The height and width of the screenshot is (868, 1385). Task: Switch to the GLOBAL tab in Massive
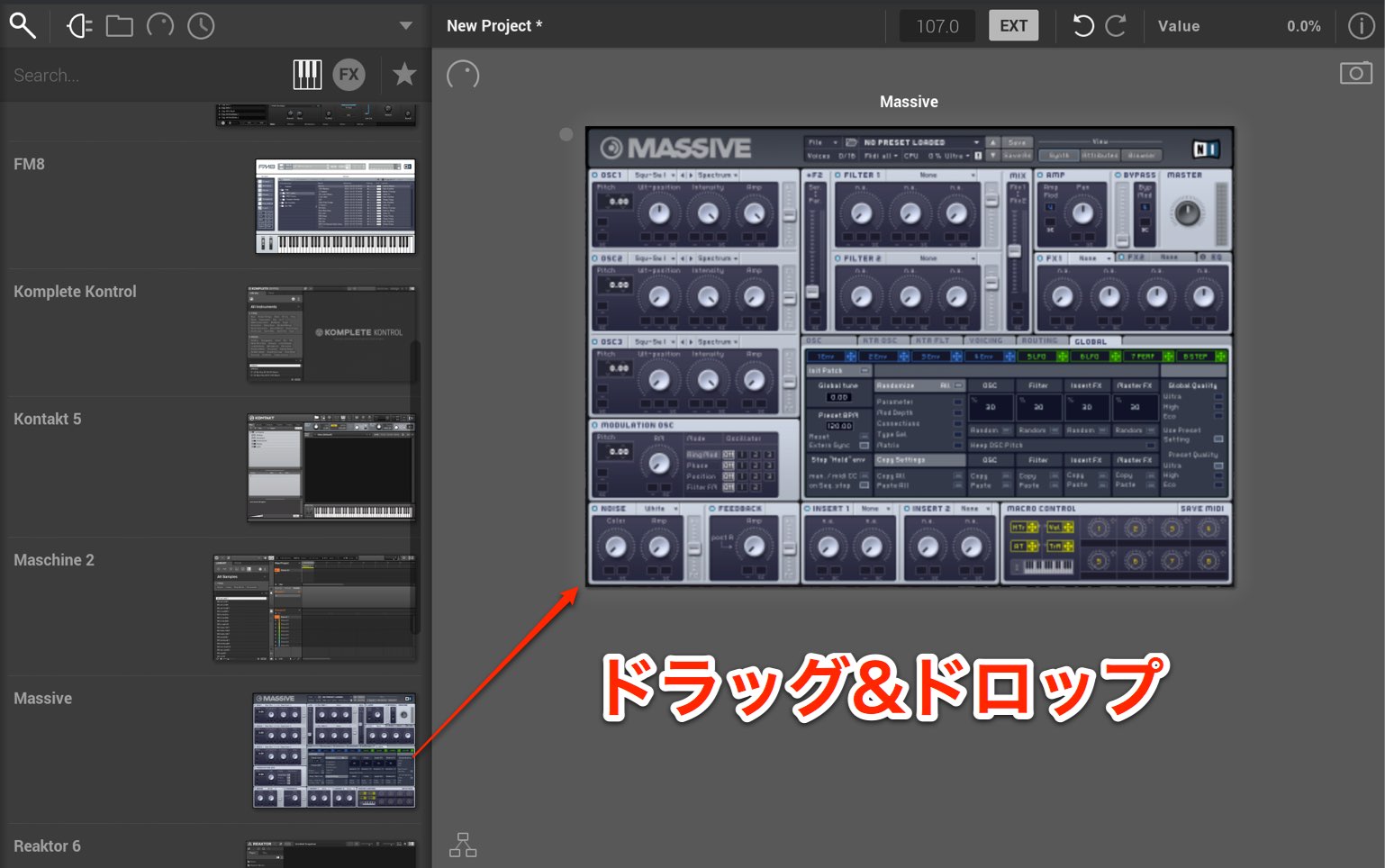[x=1091, y=341]
